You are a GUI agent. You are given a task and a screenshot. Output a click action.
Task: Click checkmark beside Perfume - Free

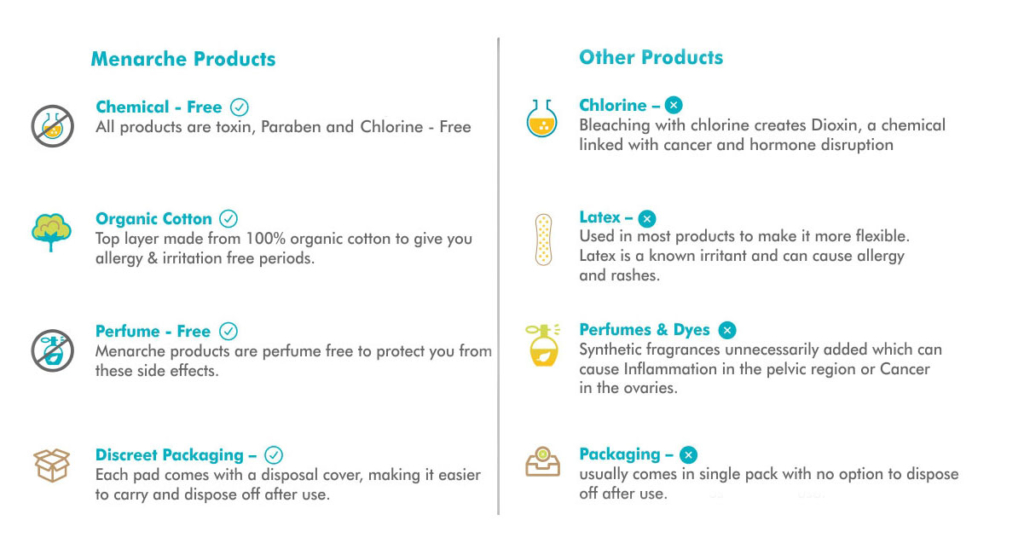(x=229, y=331)
